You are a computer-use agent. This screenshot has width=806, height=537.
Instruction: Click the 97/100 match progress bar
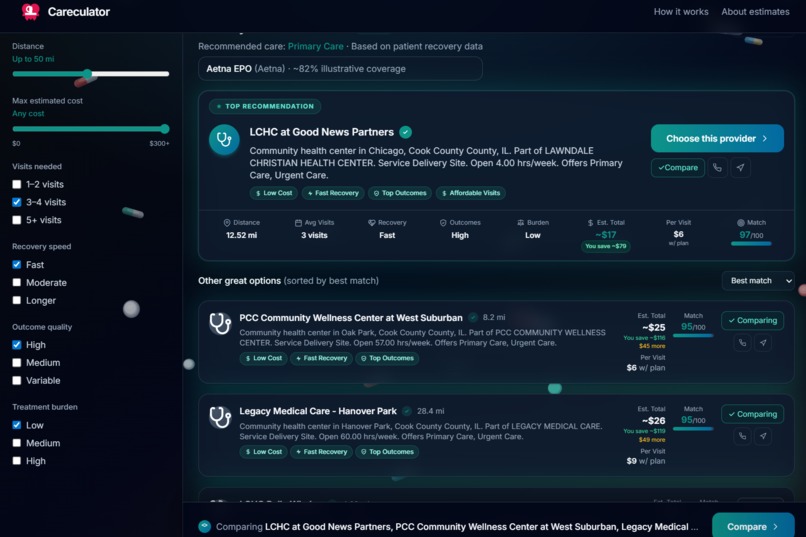click(751, 244)
